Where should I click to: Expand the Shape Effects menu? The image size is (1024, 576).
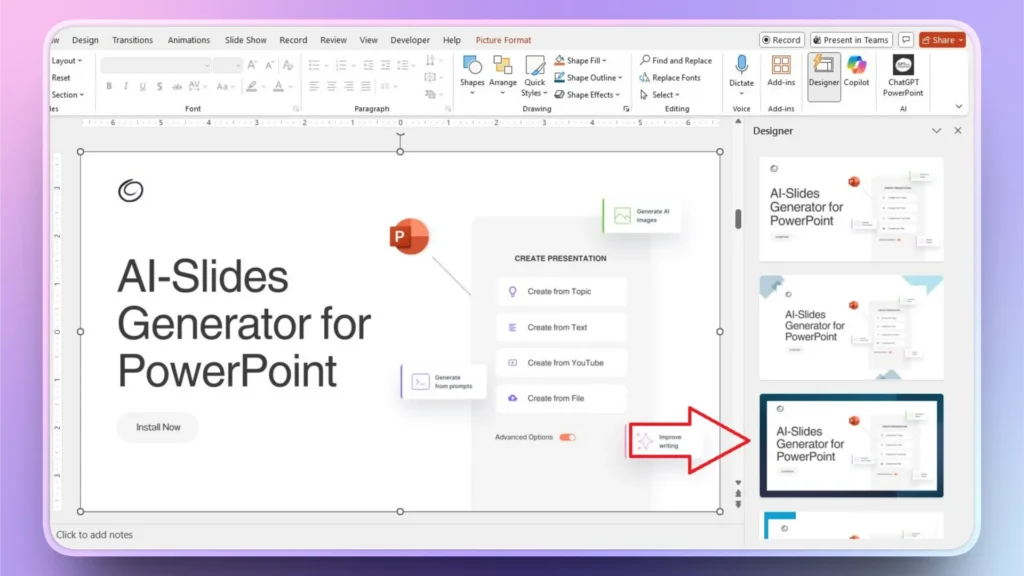point(588,94)
